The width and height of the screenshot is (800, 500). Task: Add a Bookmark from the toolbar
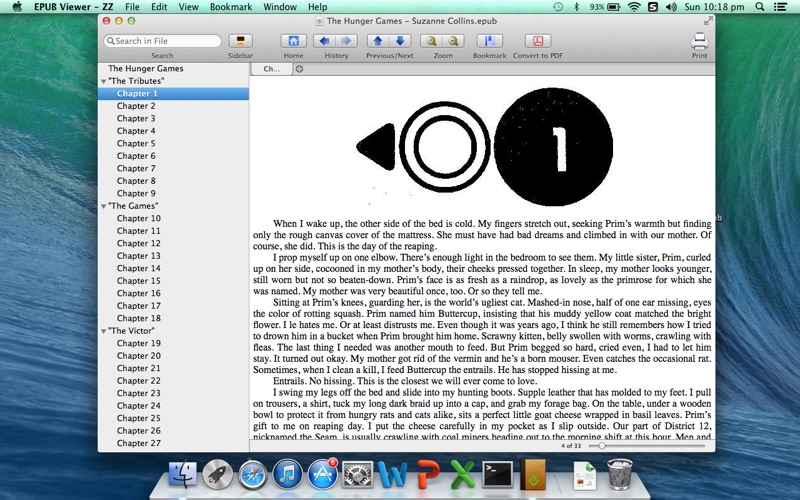pyautogui.click(x=489, y=41)
